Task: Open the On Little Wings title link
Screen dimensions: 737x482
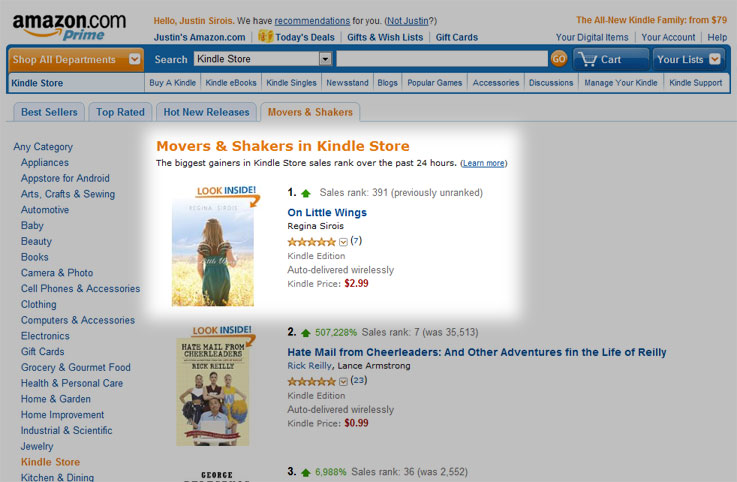Action: coord(327,212)
